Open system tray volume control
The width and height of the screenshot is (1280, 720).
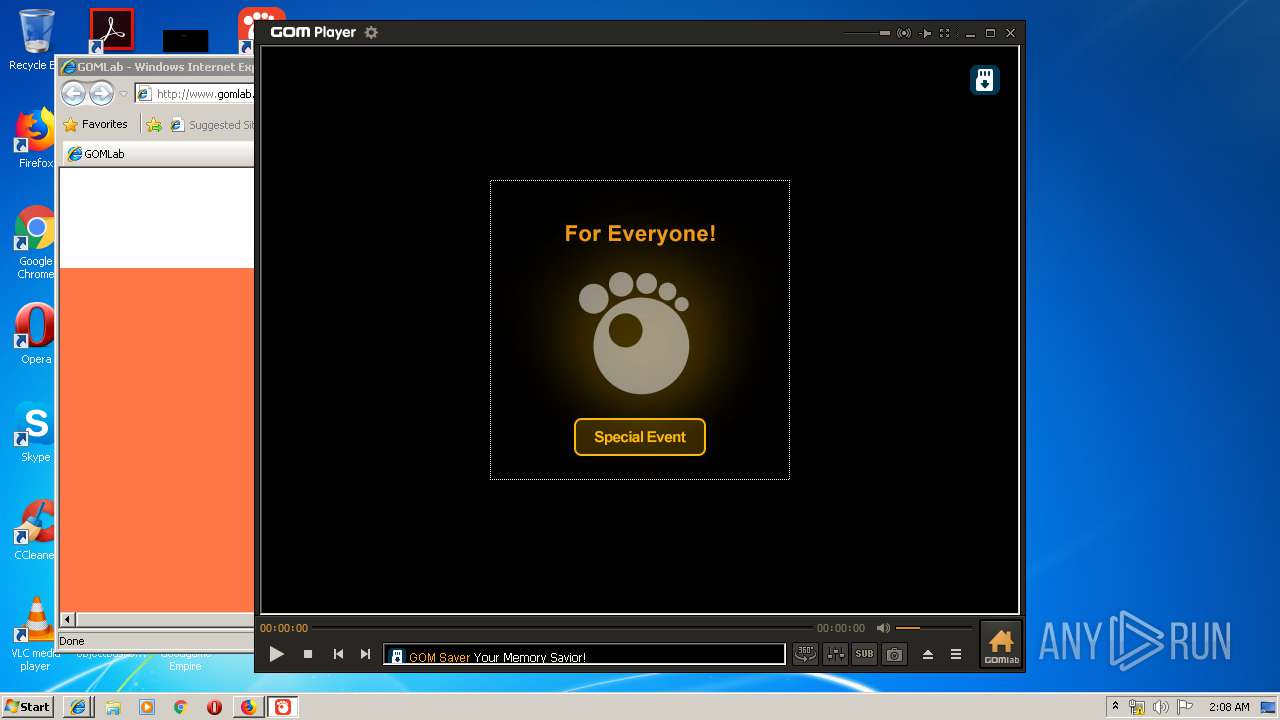coord(1161,707)
